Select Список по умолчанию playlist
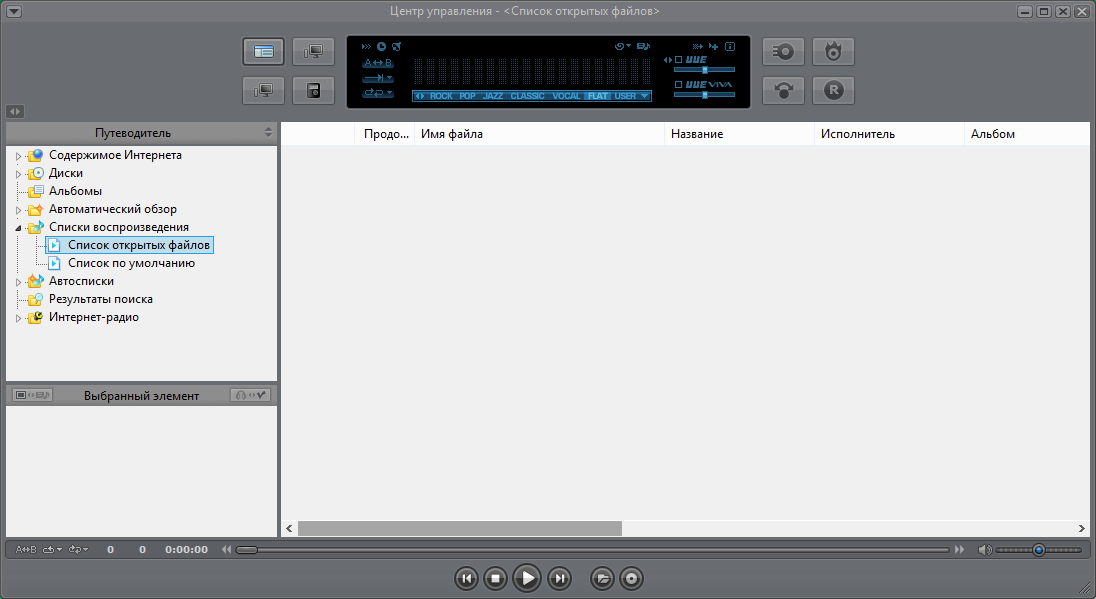The width and height of the screenshot is (1096, 599). click(x=131, y=264)
